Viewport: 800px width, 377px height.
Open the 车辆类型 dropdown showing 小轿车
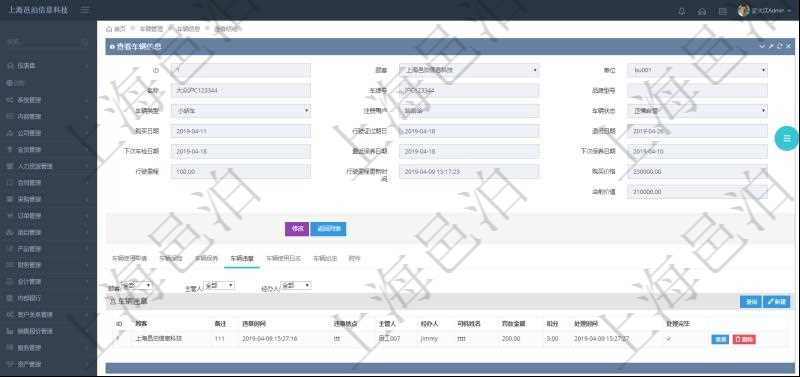[240, 111]
